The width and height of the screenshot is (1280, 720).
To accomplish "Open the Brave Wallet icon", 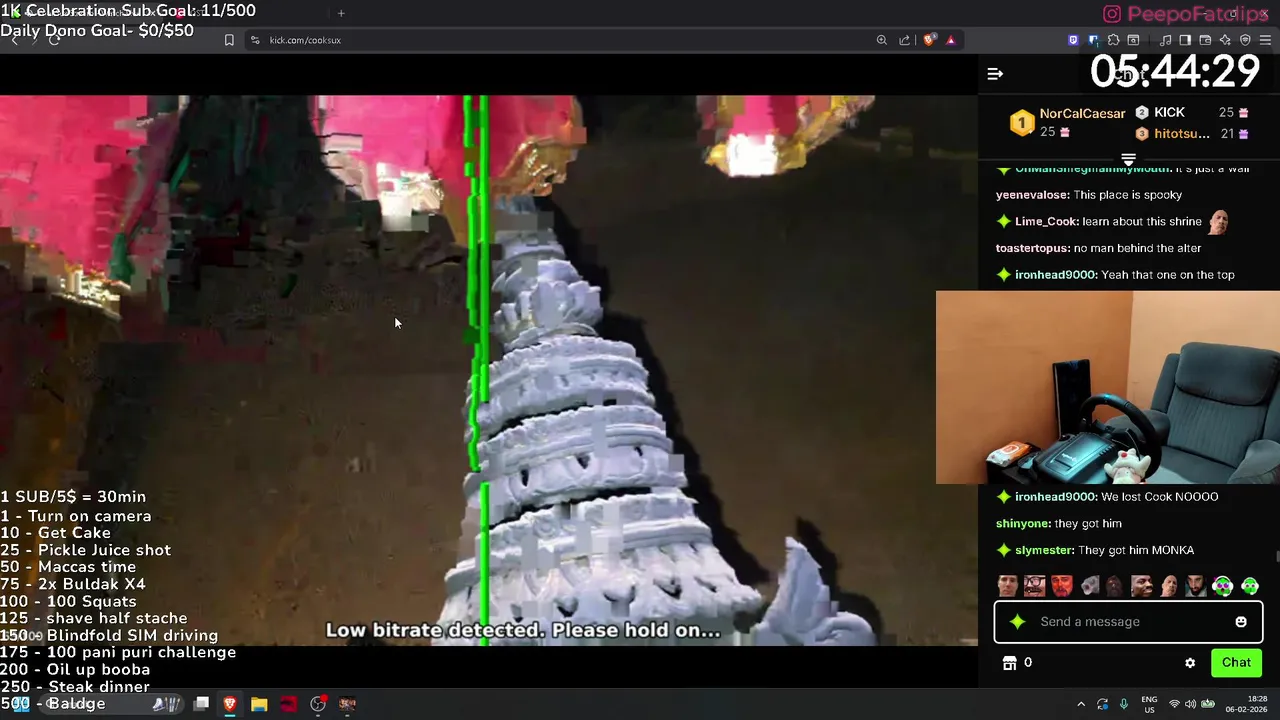I will pyautogui.click(x=1205, y=40).
